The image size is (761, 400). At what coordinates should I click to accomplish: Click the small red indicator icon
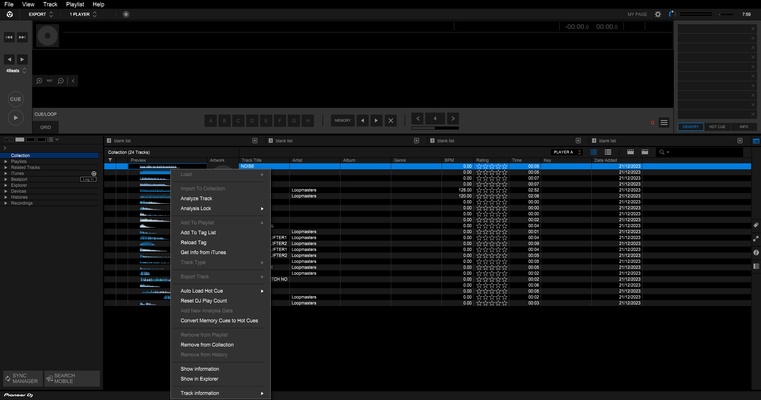coord(652,123)
